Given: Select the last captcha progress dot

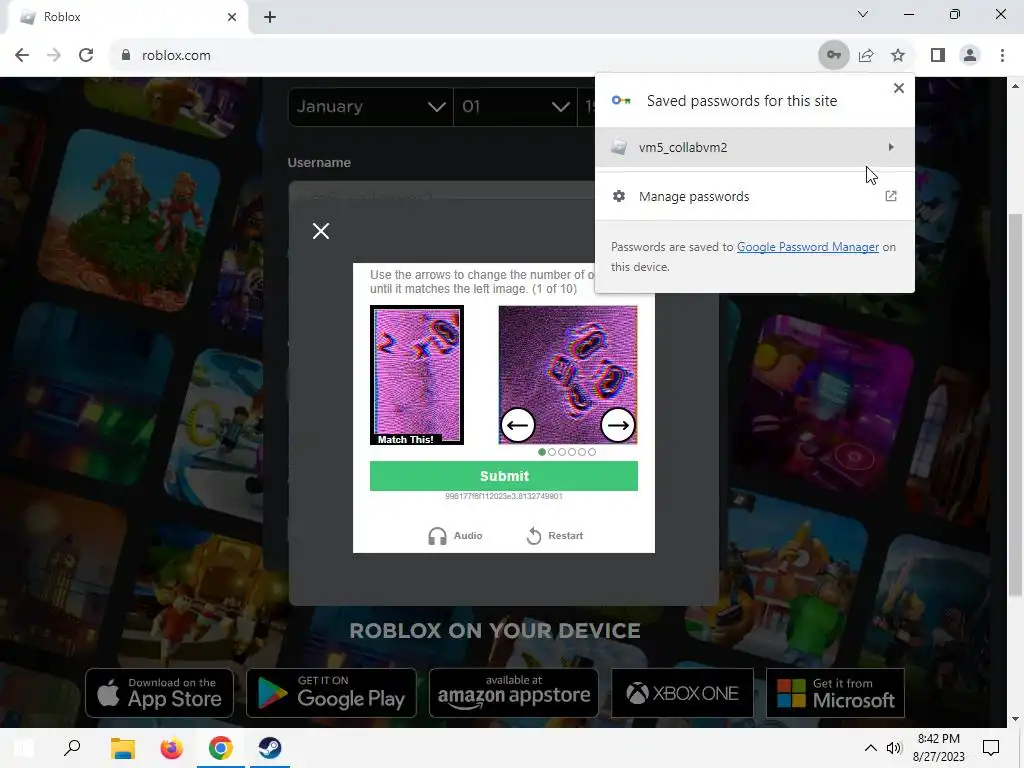Looking at the screenshot, I should pyautogui.click(x=592, y=452).
